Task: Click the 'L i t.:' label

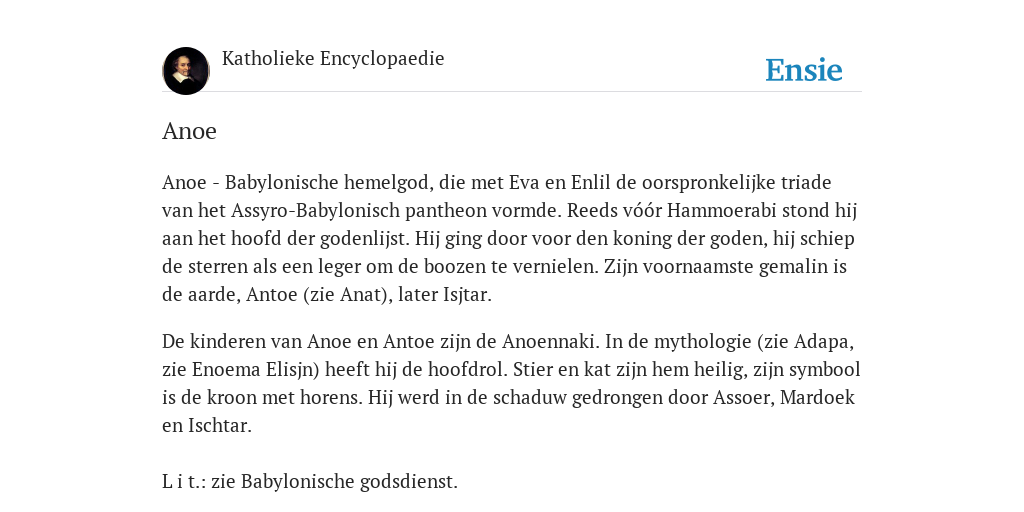Action: coord(184,482)
